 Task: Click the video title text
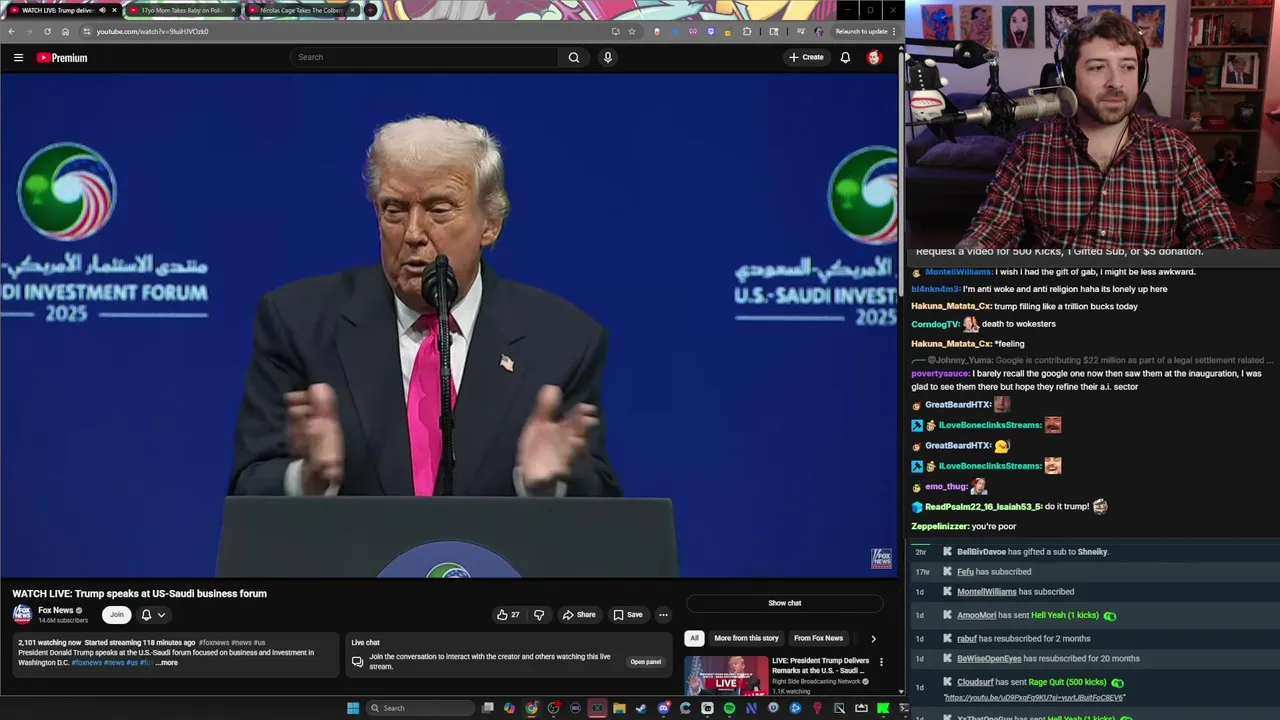139,594
